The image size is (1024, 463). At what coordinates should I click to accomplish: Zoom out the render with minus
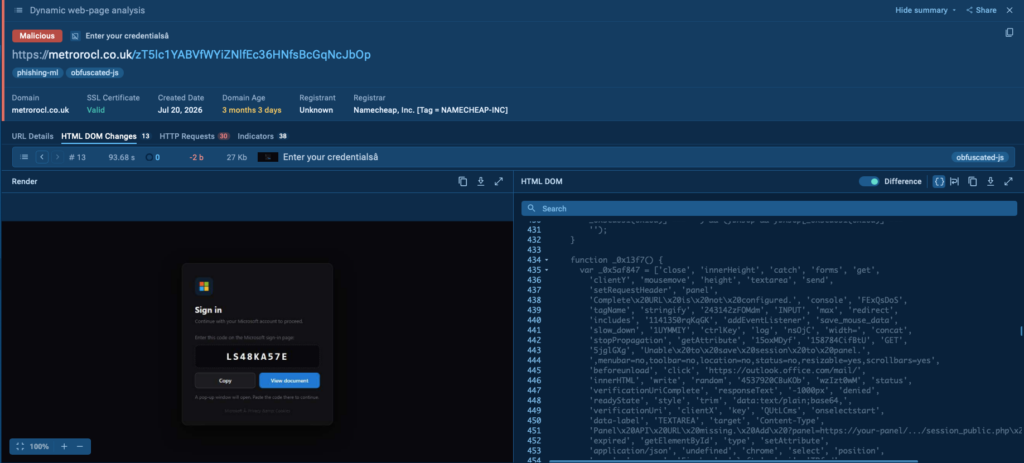[80, 447]
